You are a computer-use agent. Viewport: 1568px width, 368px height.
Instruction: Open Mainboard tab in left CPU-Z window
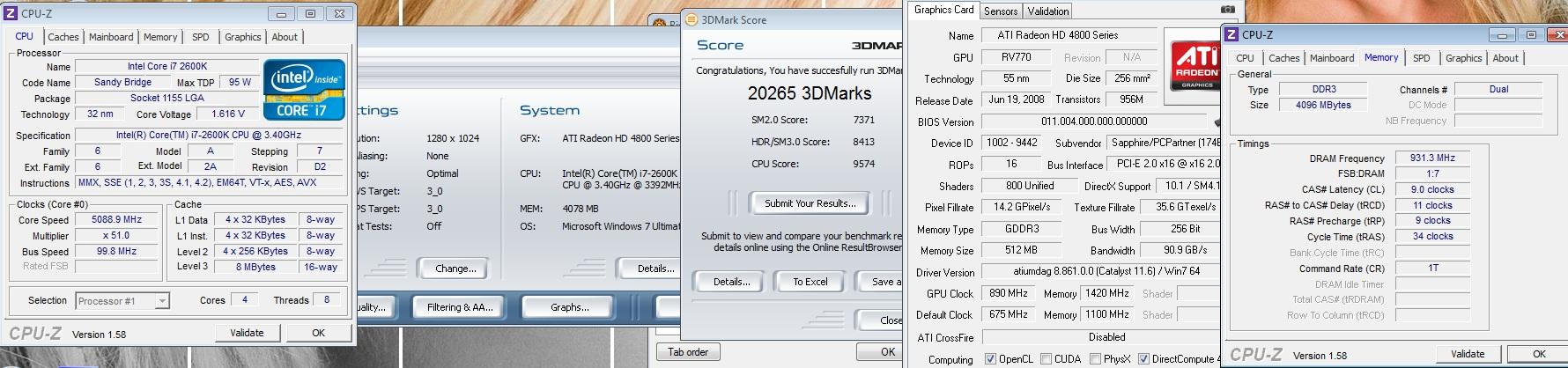[x=111, y=37]
